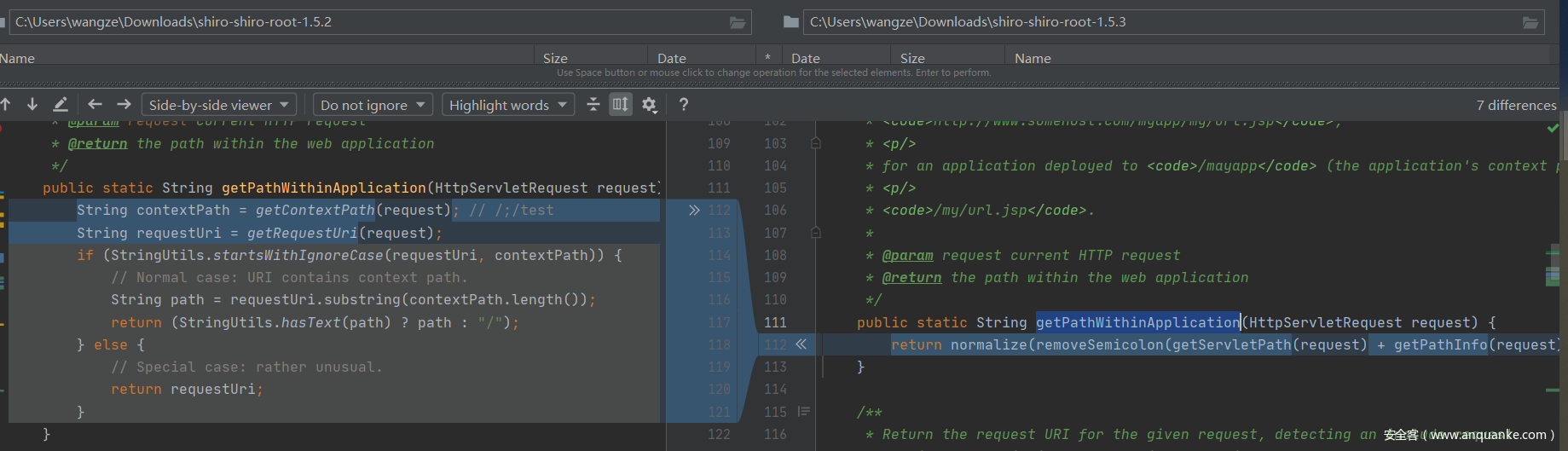Viewport: 1568px width, 451px height.
Task: Jump to next difference with down arrow
Action: 32,105
